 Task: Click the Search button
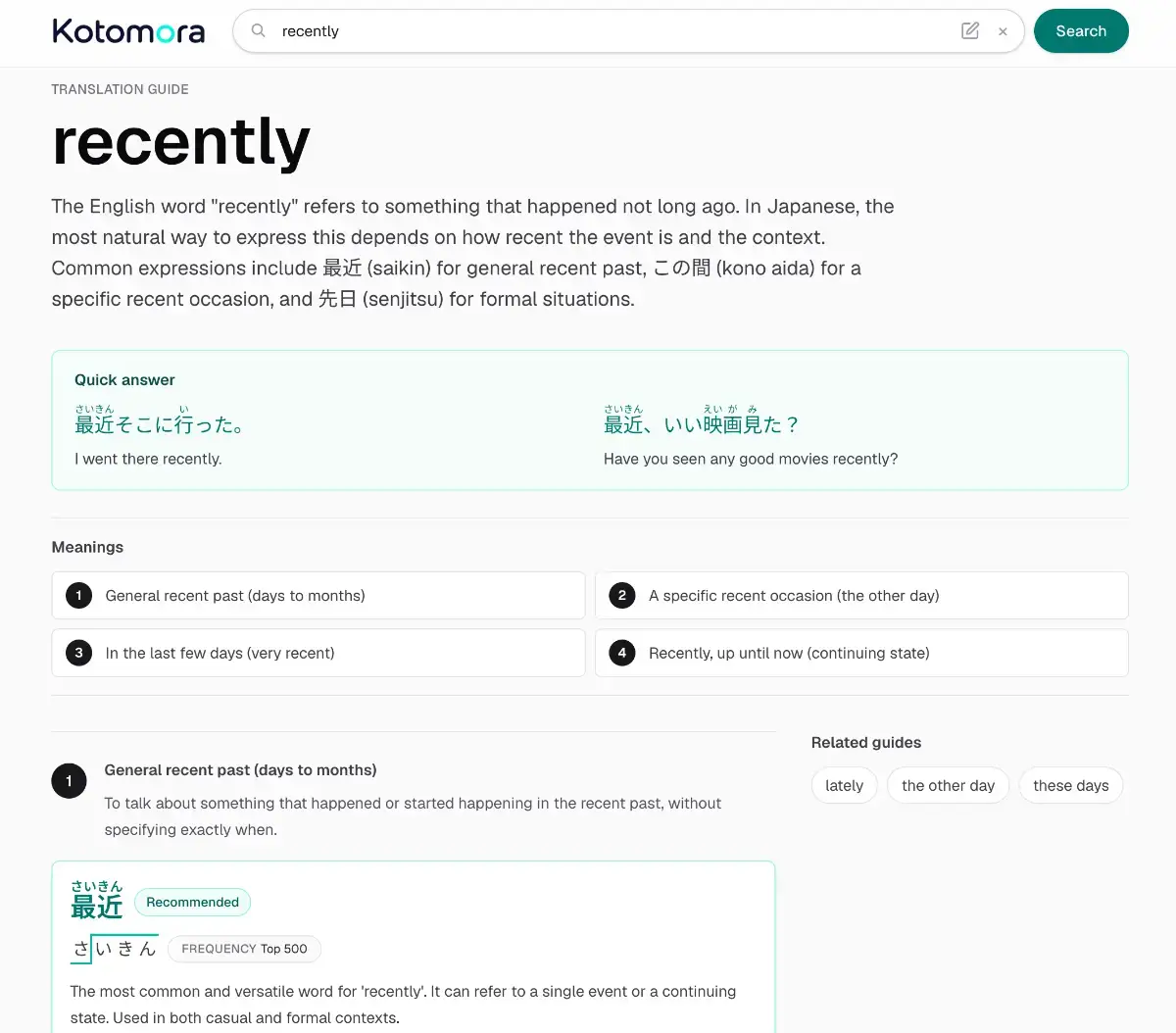[x=1081, y=30]
